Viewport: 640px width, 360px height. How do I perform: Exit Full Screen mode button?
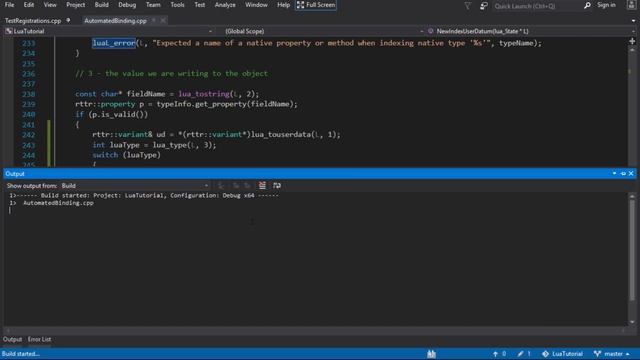coord(316,5)
